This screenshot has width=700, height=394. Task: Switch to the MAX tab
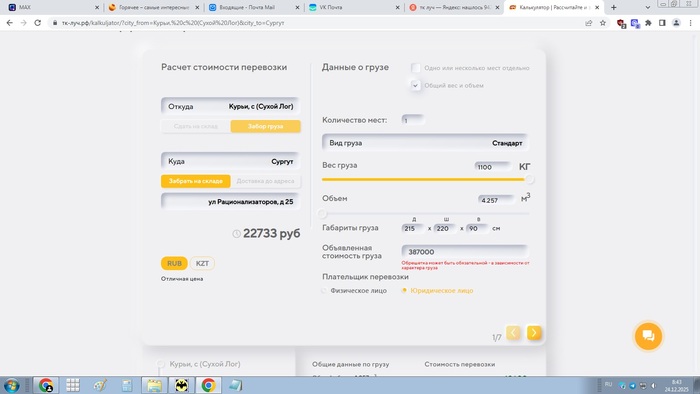click(53, 8)
